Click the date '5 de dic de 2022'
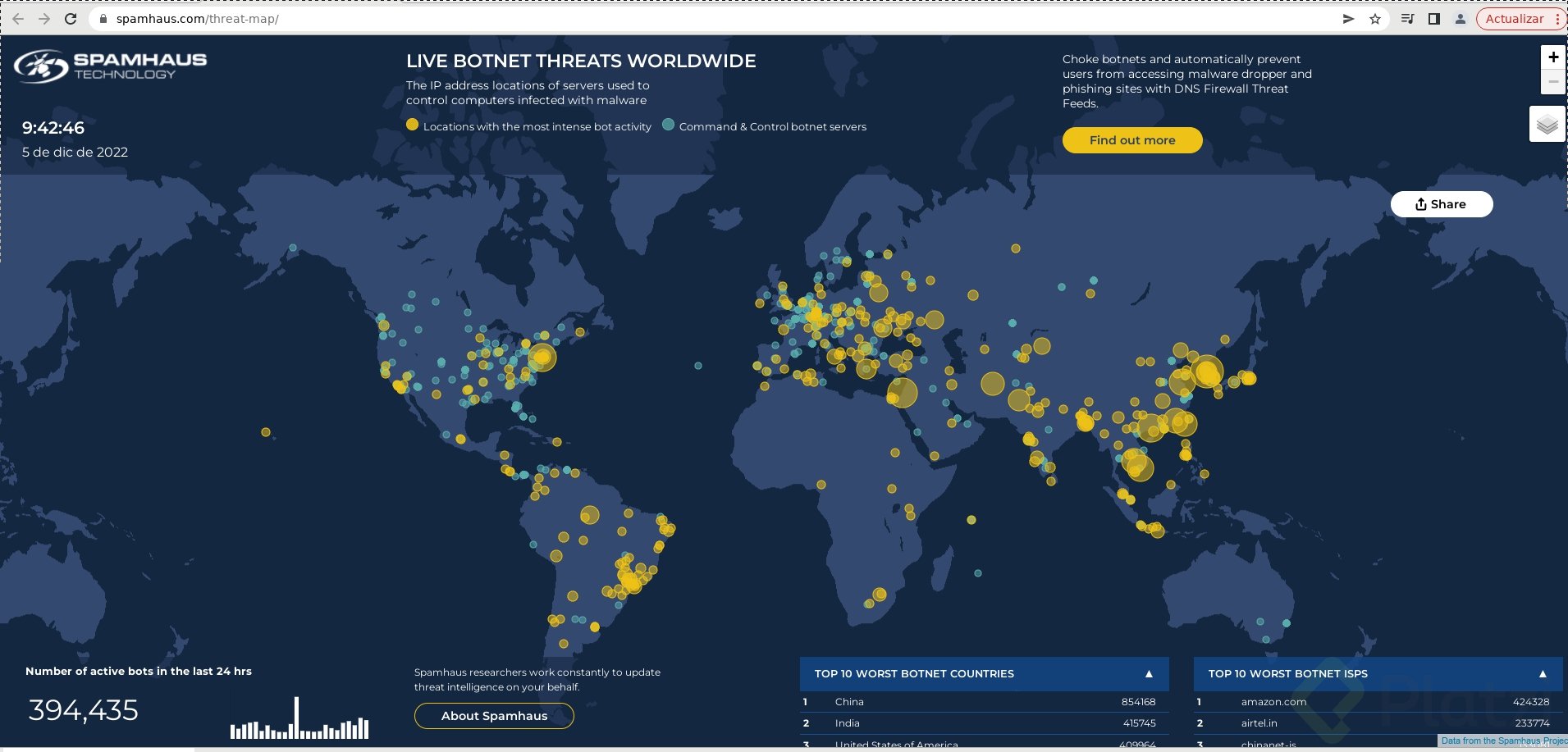Image resolution: width=1568 pixels, height=752 pixels. [x=75, y=152]
